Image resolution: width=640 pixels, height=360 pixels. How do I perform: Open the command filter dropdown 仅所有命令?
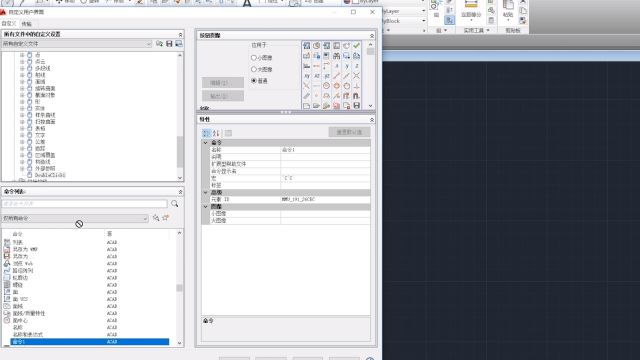click(75, 218)
